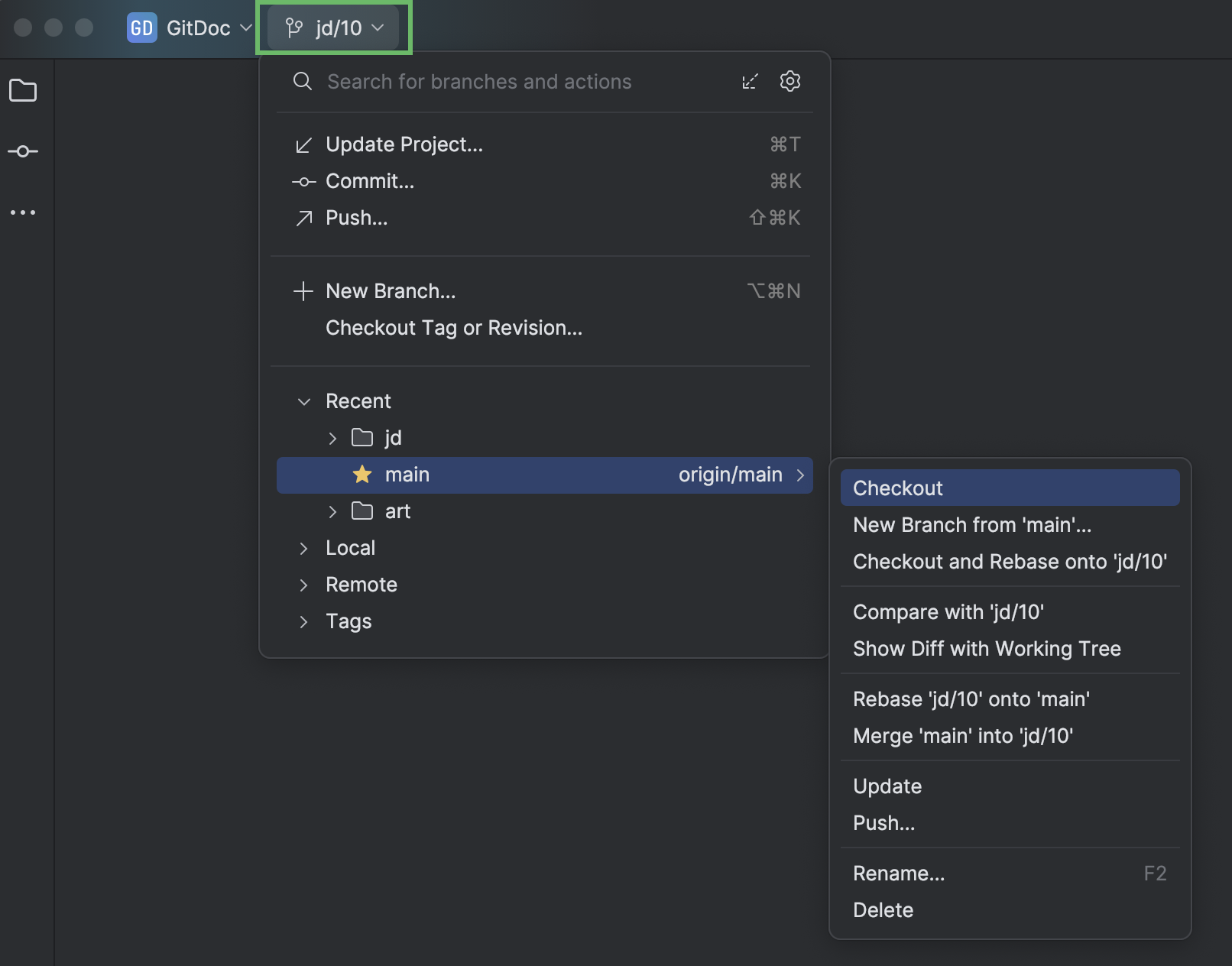Show more tool windows via ellipsis icon
This screenshot has height=966, width=1232.
(23, 212)
